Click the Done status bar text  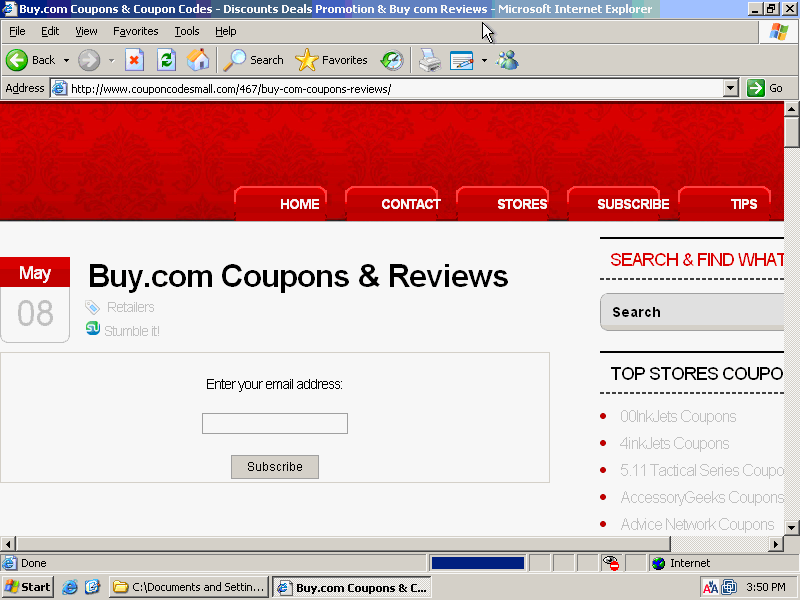pyautogui.click(x=34, y=563)
